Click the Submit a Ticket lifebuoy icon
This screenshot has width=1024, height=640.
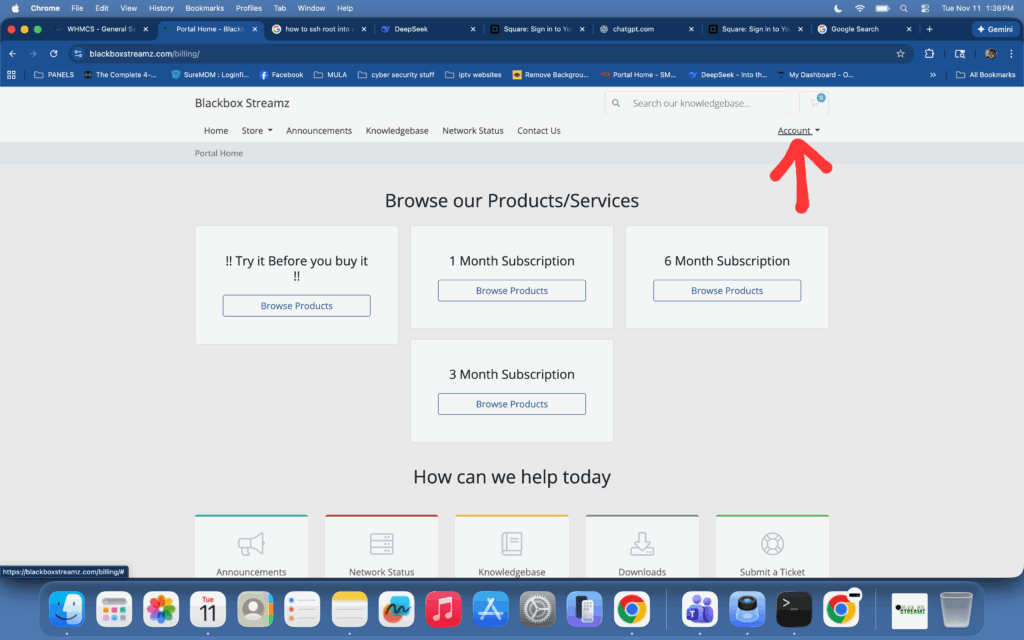772,544
